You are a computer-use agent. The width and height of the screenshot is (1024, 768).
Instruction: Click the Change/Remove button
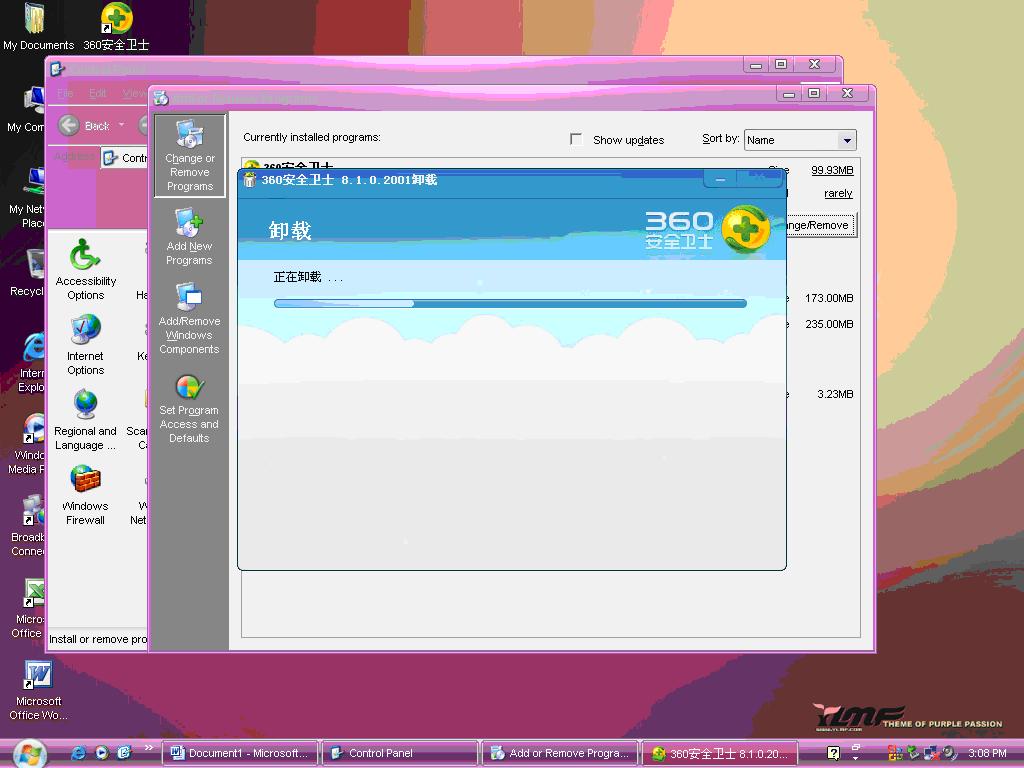click(x=820, y=225)
